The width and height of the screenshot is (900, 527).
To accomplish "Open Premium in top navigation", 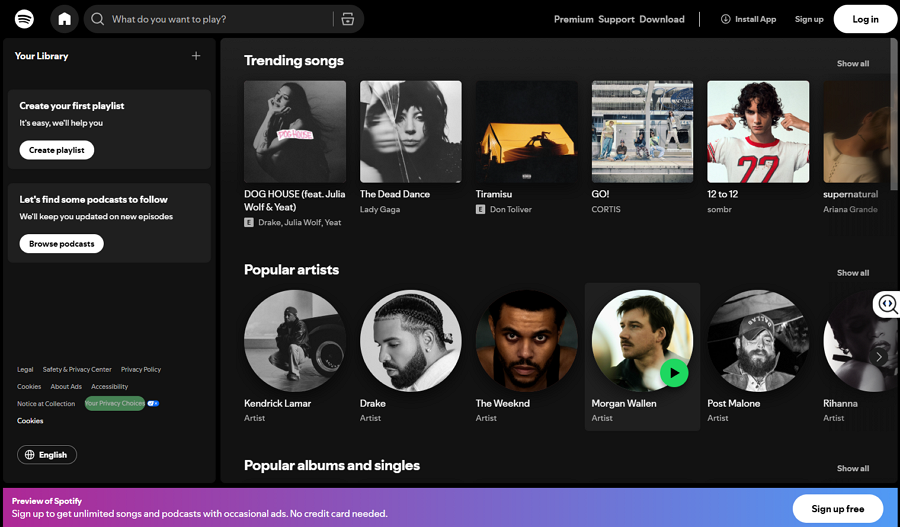I will tap(573, 19).
